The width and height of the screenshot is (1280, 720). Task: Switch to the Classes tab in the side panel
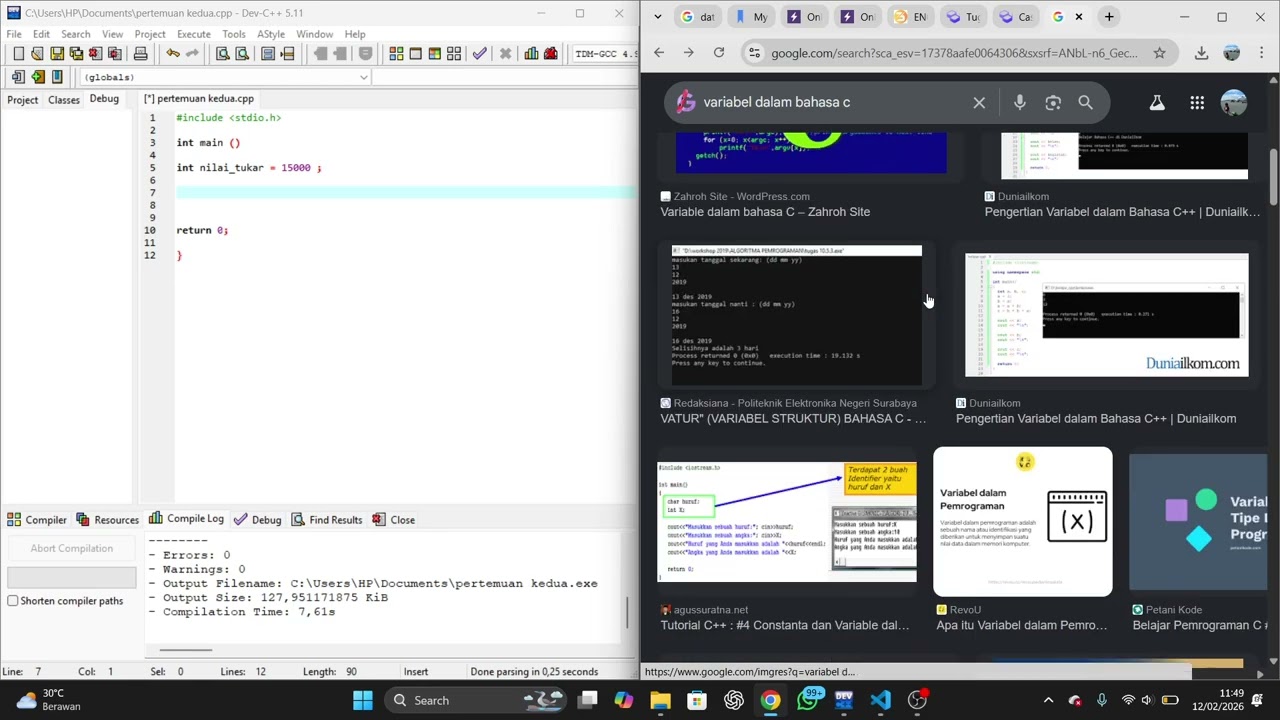pos(64,100)
